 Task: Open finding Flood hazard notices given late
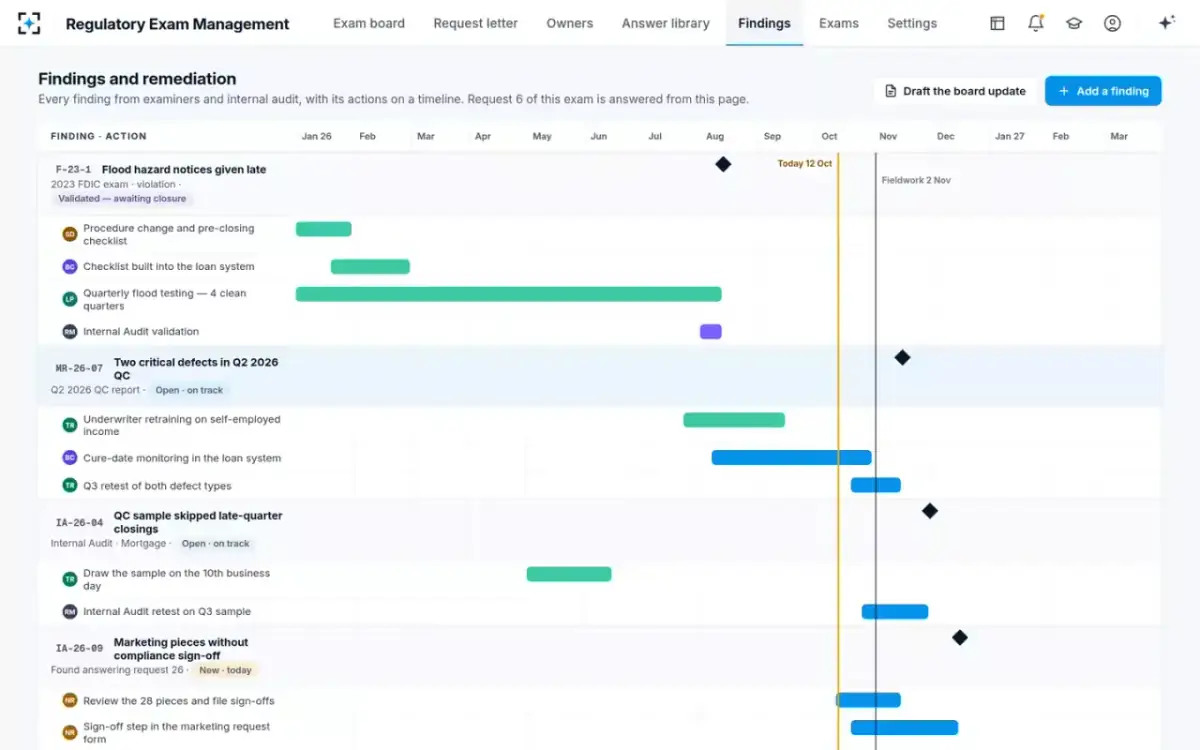click(184, 170)
